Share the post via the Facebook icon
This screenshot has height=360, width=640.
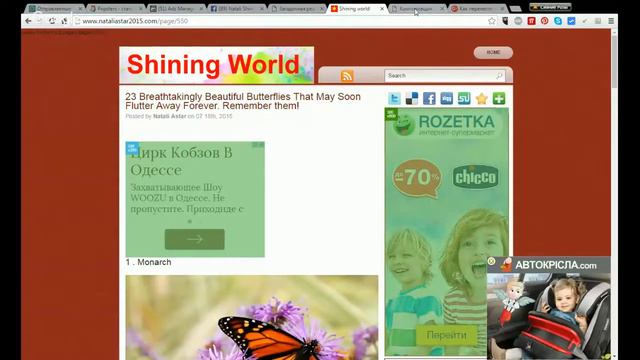(x=429, y=98)
